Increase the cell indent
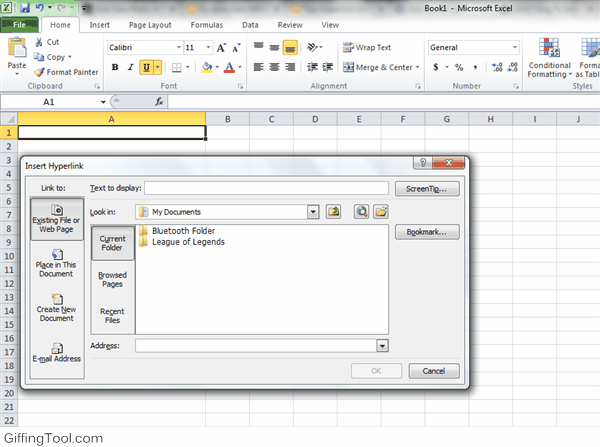 click(x=328, y=67)
